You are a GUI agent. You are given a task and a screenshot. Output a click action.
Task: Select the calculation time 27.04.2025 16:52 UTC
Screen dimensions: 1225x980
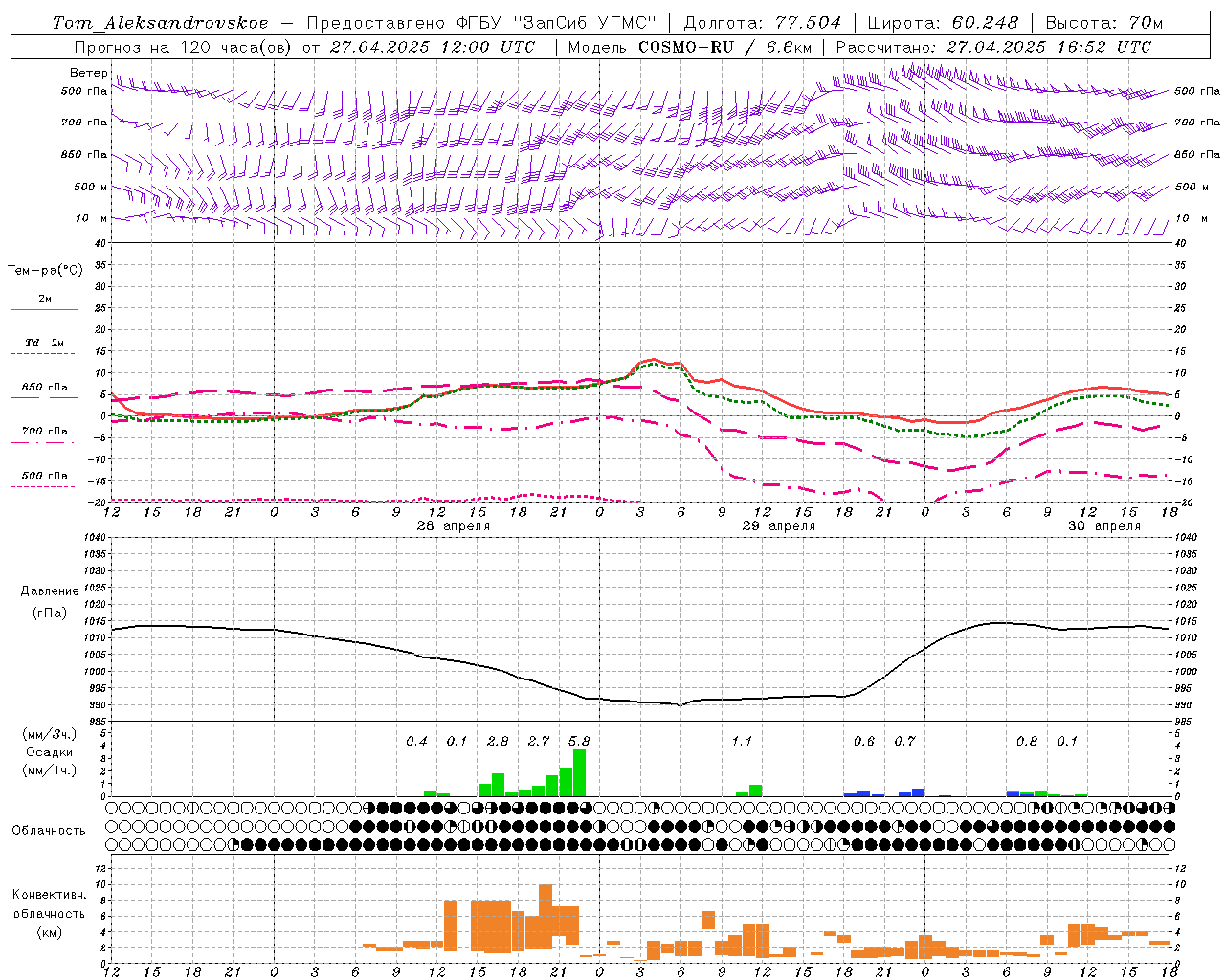pyautogui.click(x=1049, y=47)
